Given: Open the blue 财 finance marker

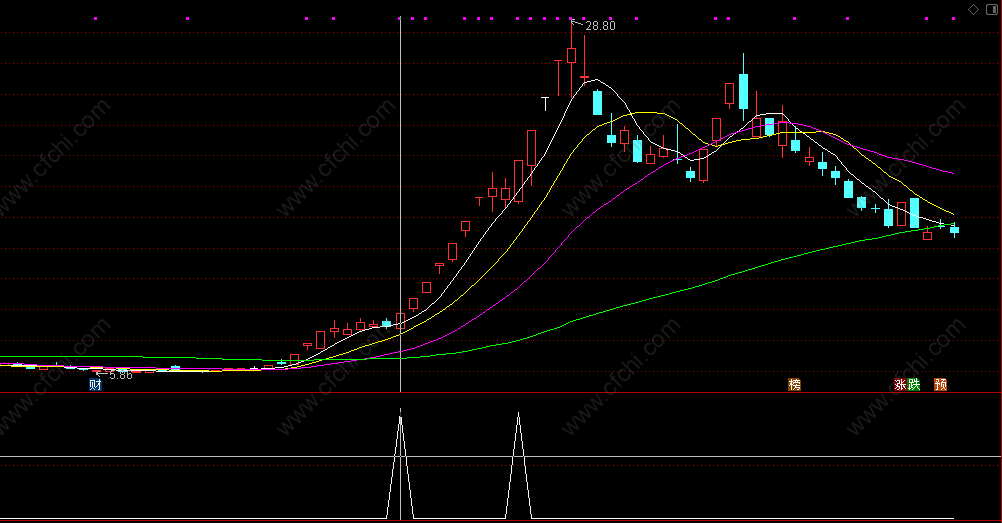Looking at the screenshot, I should click(x=95, y=384).
